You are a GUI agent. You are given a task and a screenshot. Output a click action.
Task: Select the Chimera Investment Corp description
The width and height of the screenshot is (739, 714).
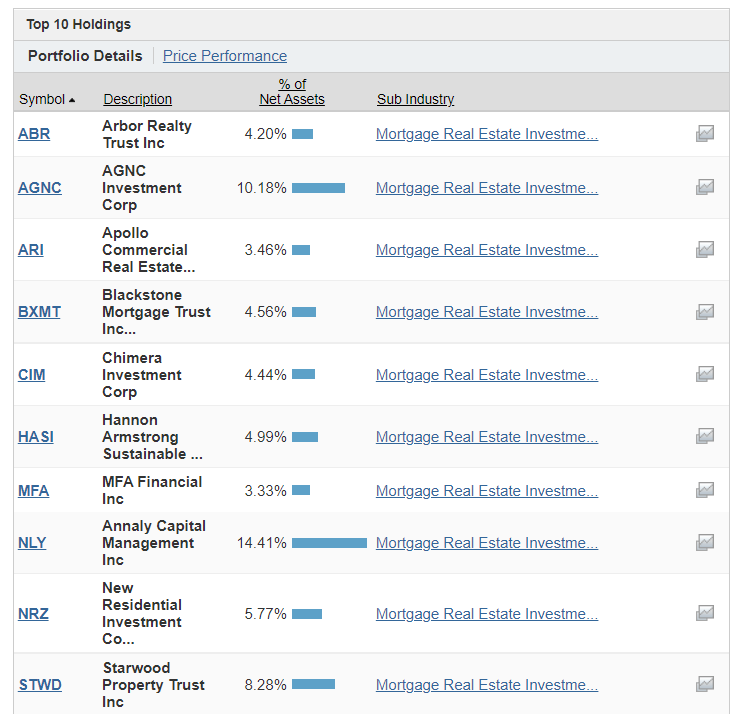142,375
